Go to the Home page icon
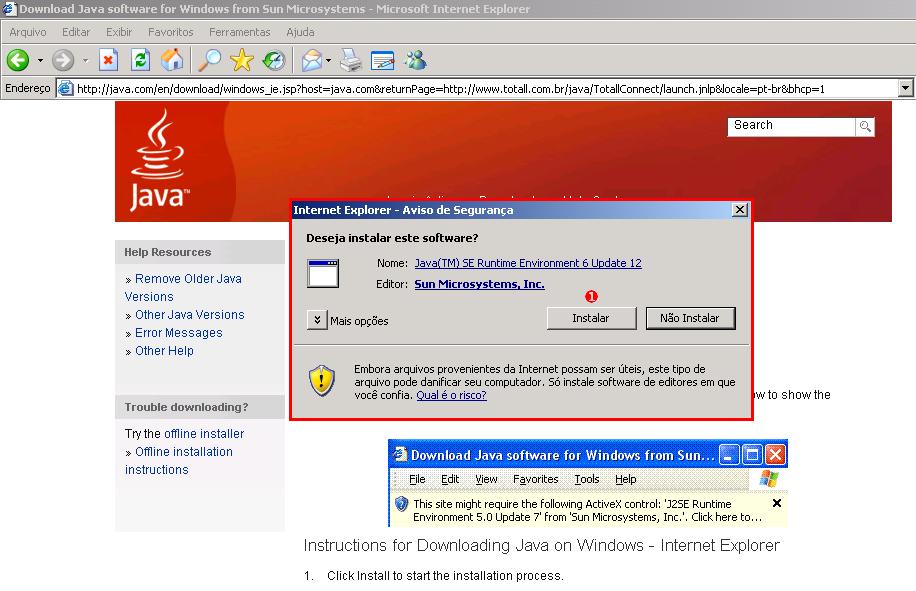This screenshot has width=916, height=591. click(x=172, y=61)
